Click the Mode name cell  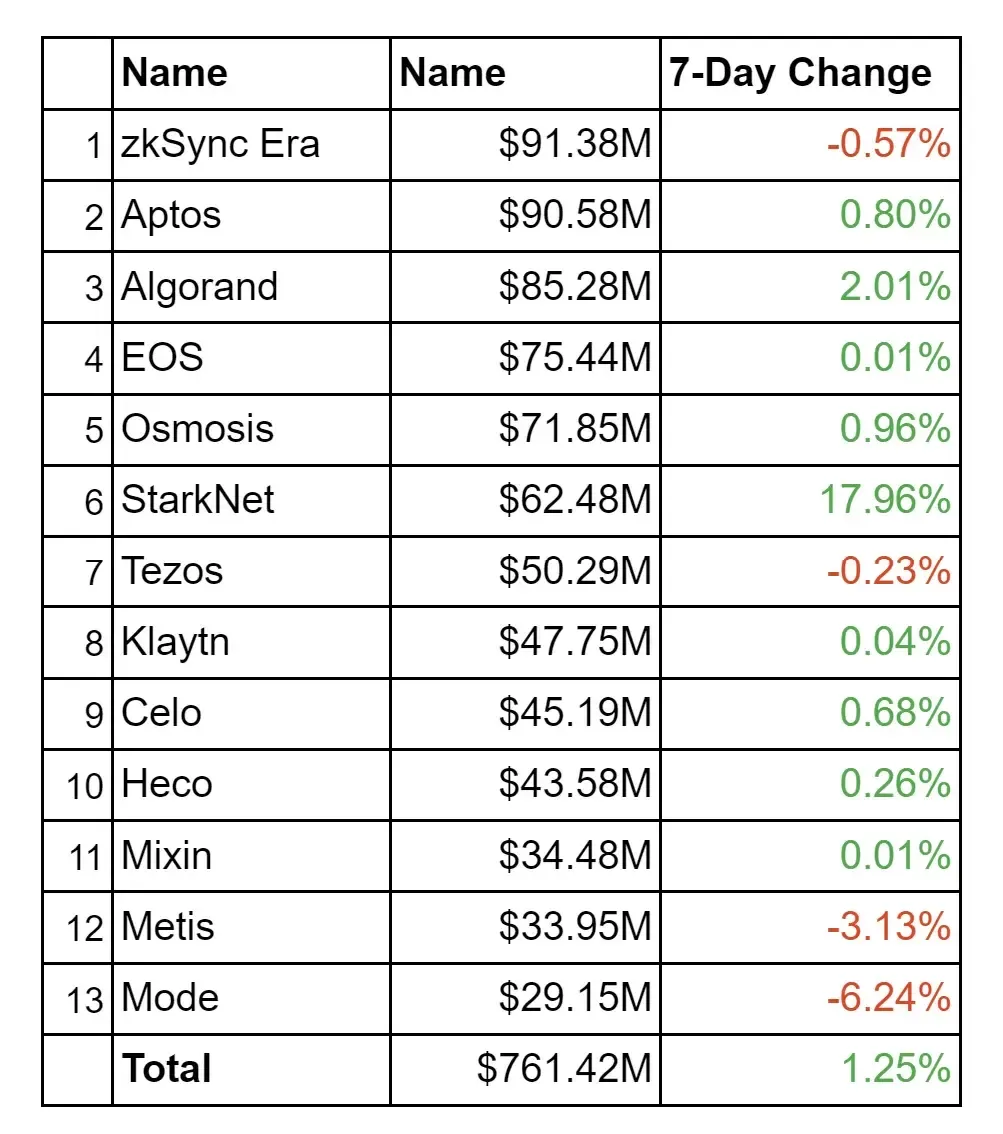pyautogui.click(x=170, y=998)
